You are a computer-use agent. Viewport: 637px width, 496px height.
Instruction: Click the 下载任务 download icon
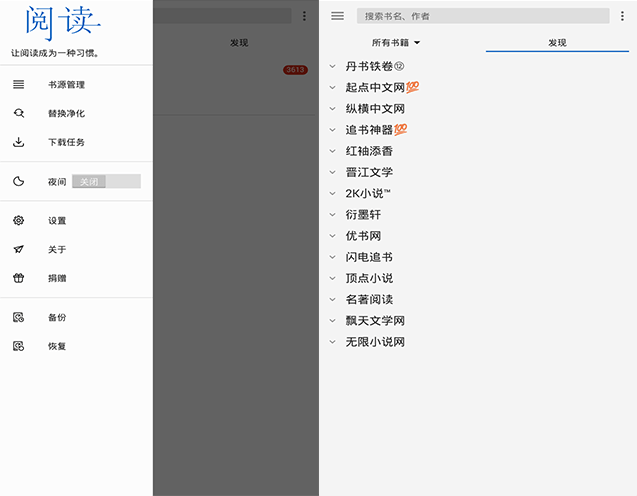coord(18,142)
